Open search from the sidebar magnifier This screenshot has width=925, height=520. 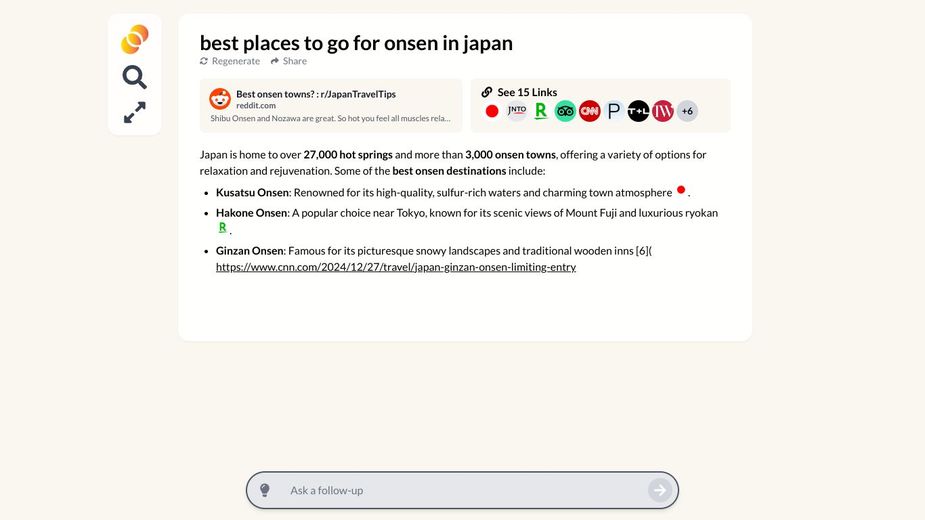pyautogui.click(x=135, y=77)
